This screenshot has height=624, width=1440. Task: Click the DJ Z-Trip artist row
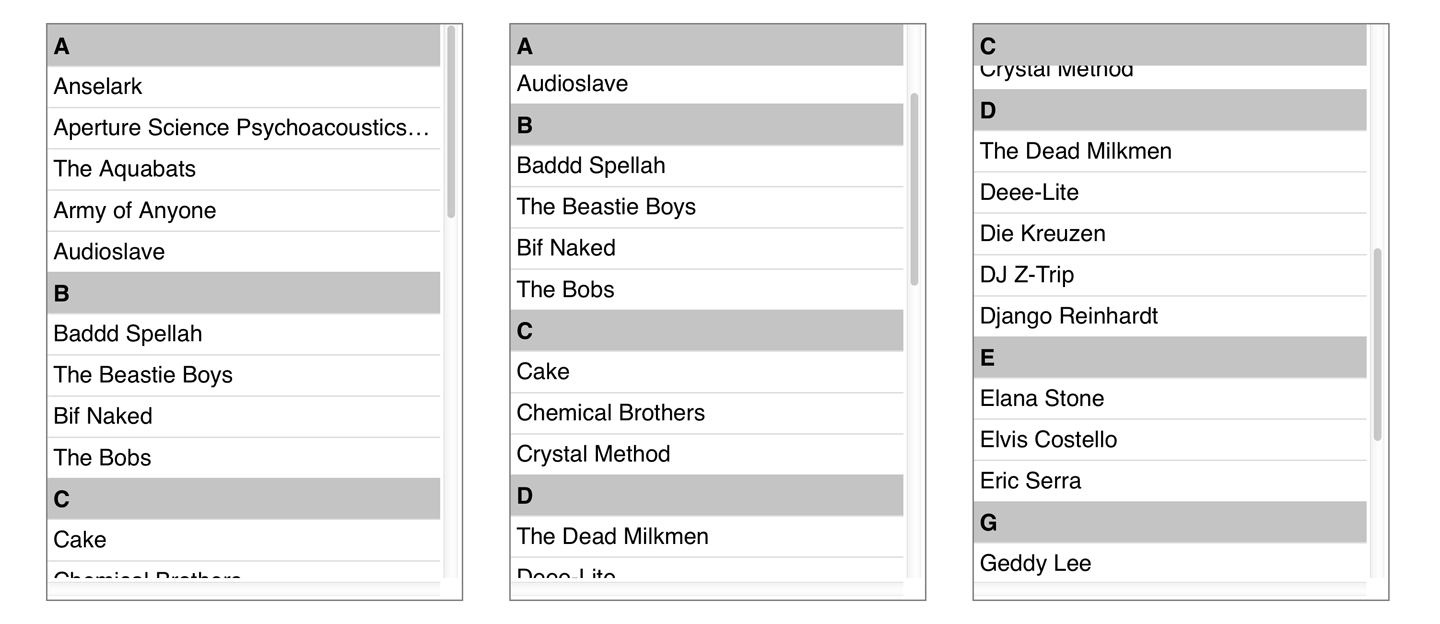pyautogui.click(x=1169, y=275)
